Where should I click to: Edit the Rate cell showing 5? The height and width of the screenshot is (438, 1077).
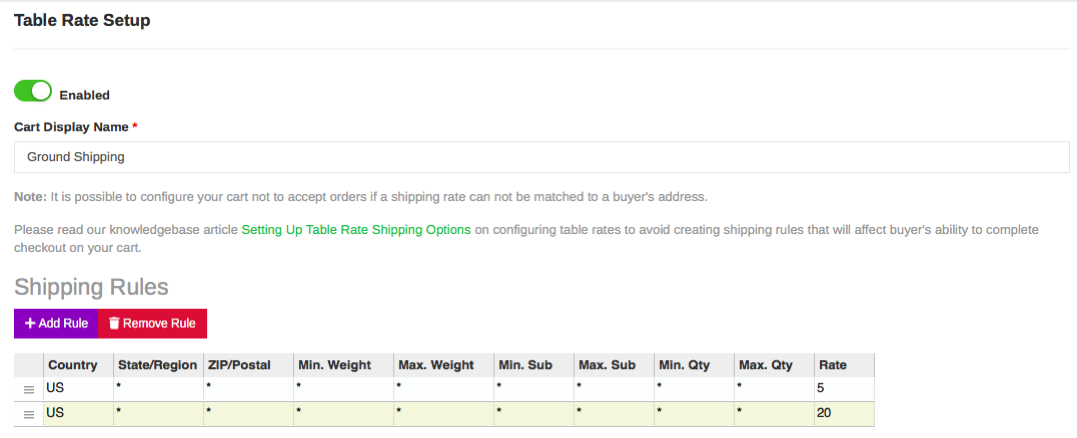pos(844,389)
